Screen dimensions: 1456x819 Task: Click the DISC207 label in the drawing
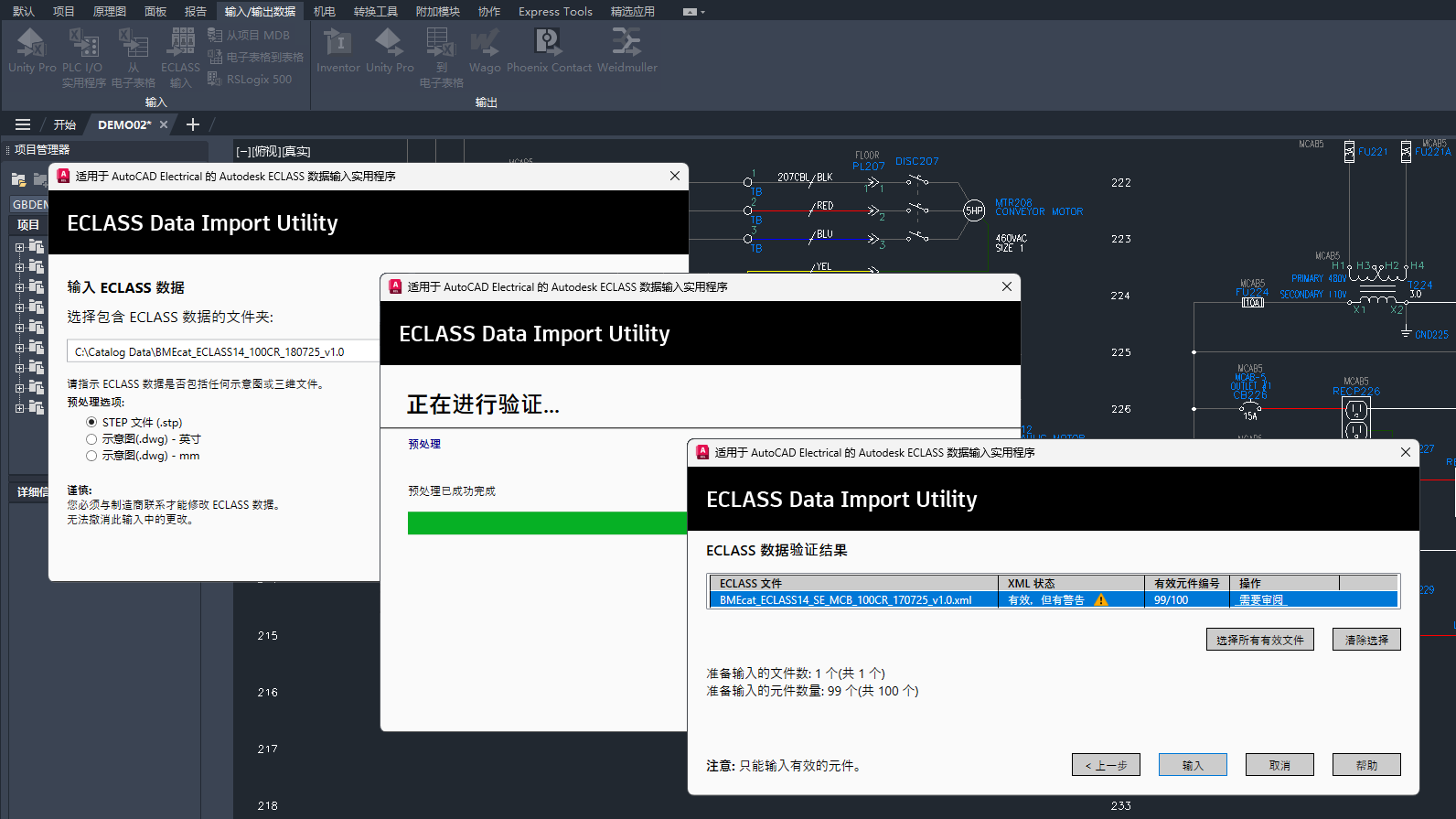pyautogui.click(x=916, y=161)
